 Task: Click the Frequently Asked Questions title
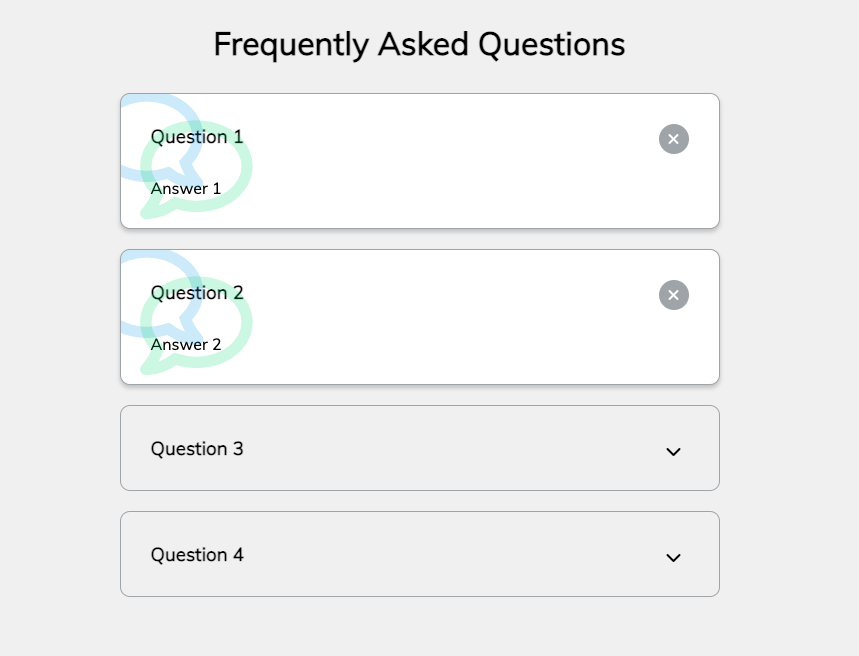coord(419,44)
